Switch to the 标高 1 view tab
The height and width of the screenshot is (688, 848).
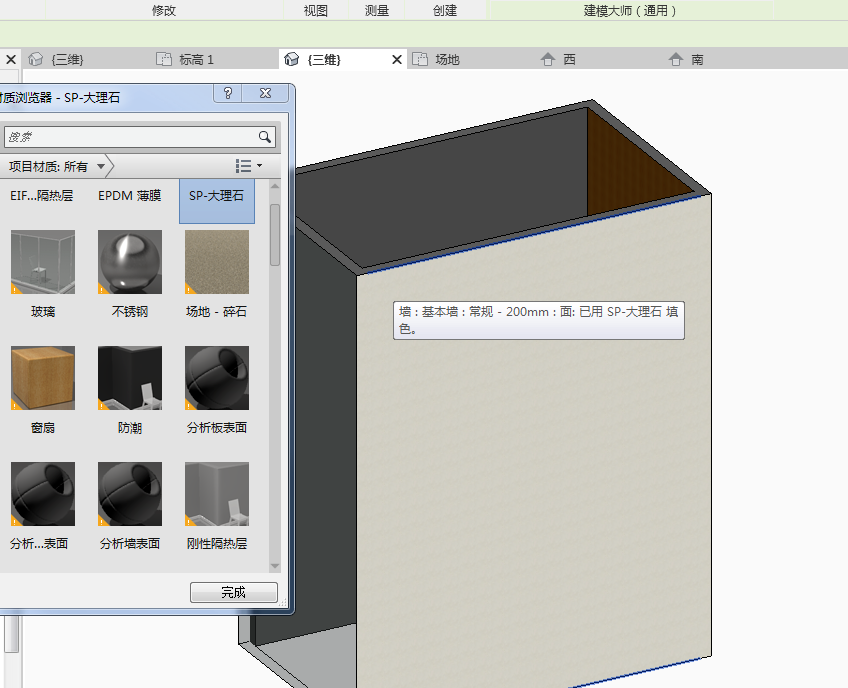(196, 60)
